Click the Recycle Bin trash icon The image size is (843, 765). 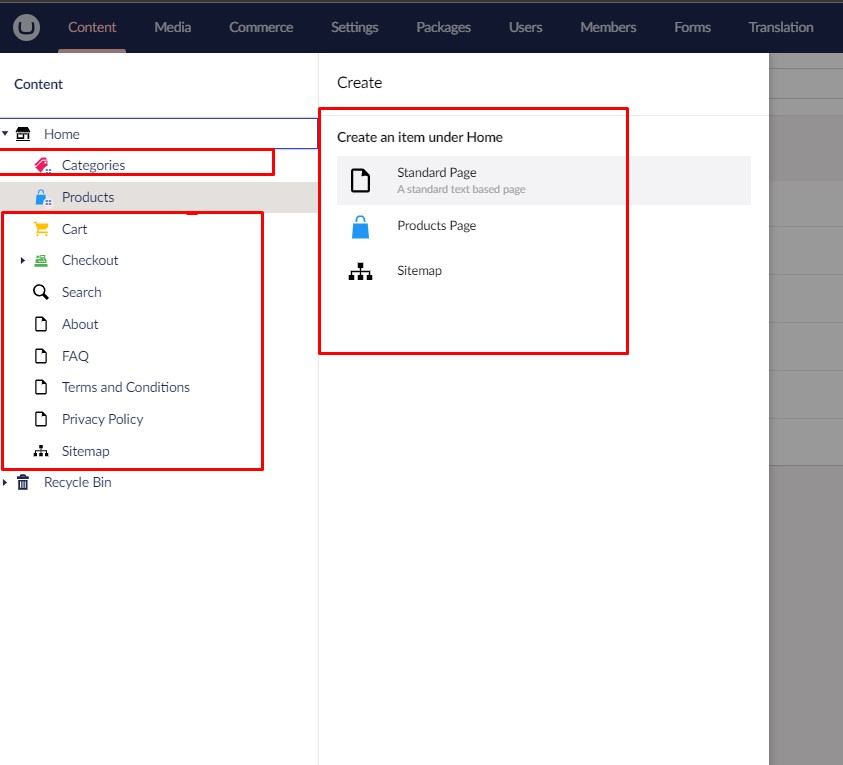pyautogui.click(x=23, y=482)
